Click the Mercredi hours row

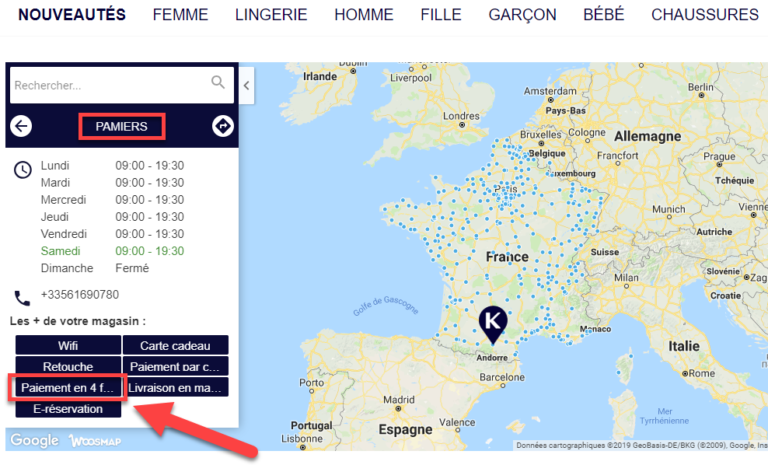[x=112, y=200]
